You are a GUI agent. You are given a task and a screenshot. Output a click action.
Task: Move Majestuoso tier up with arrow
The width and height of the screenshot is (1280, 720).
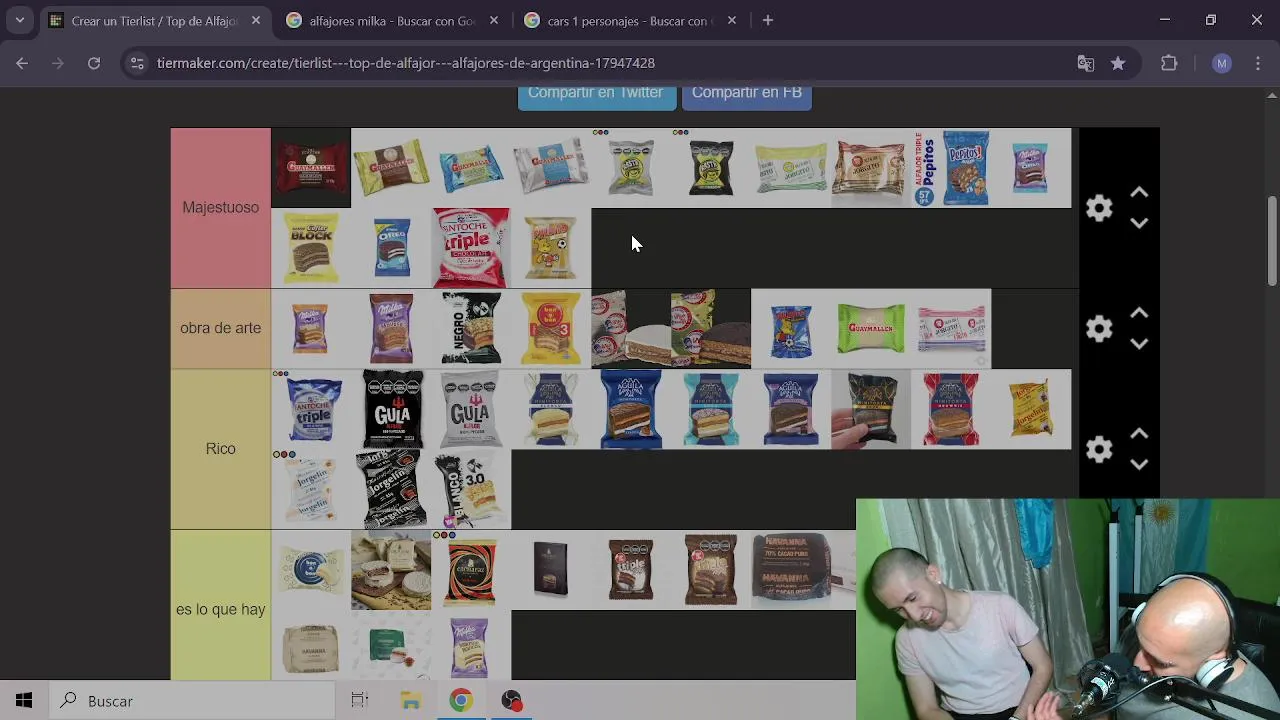click(1139, 192)
